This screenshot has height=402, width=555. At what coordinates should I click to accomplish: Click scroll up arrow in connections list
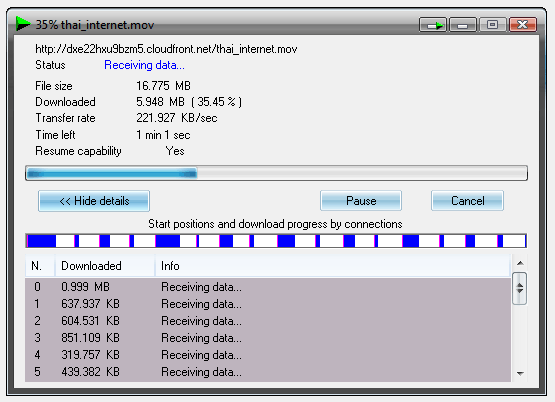tap(520, 263)
